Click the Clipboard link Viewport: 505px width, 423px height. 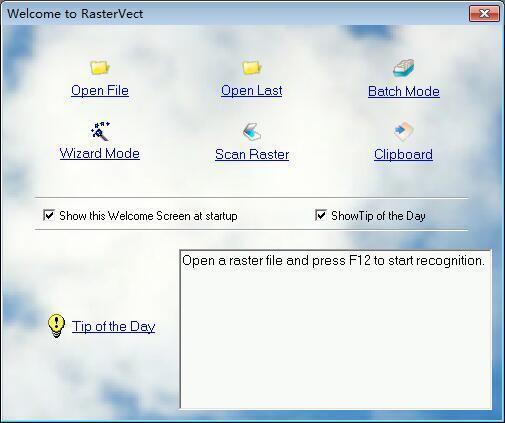pyautogui.click(x=403, y=154)
